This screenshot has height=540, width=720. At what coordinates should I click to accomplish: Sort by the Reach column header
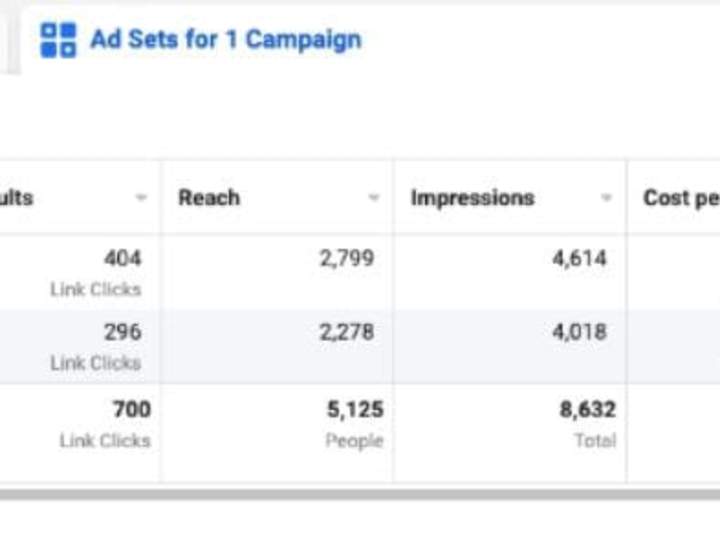pos(209,198)
